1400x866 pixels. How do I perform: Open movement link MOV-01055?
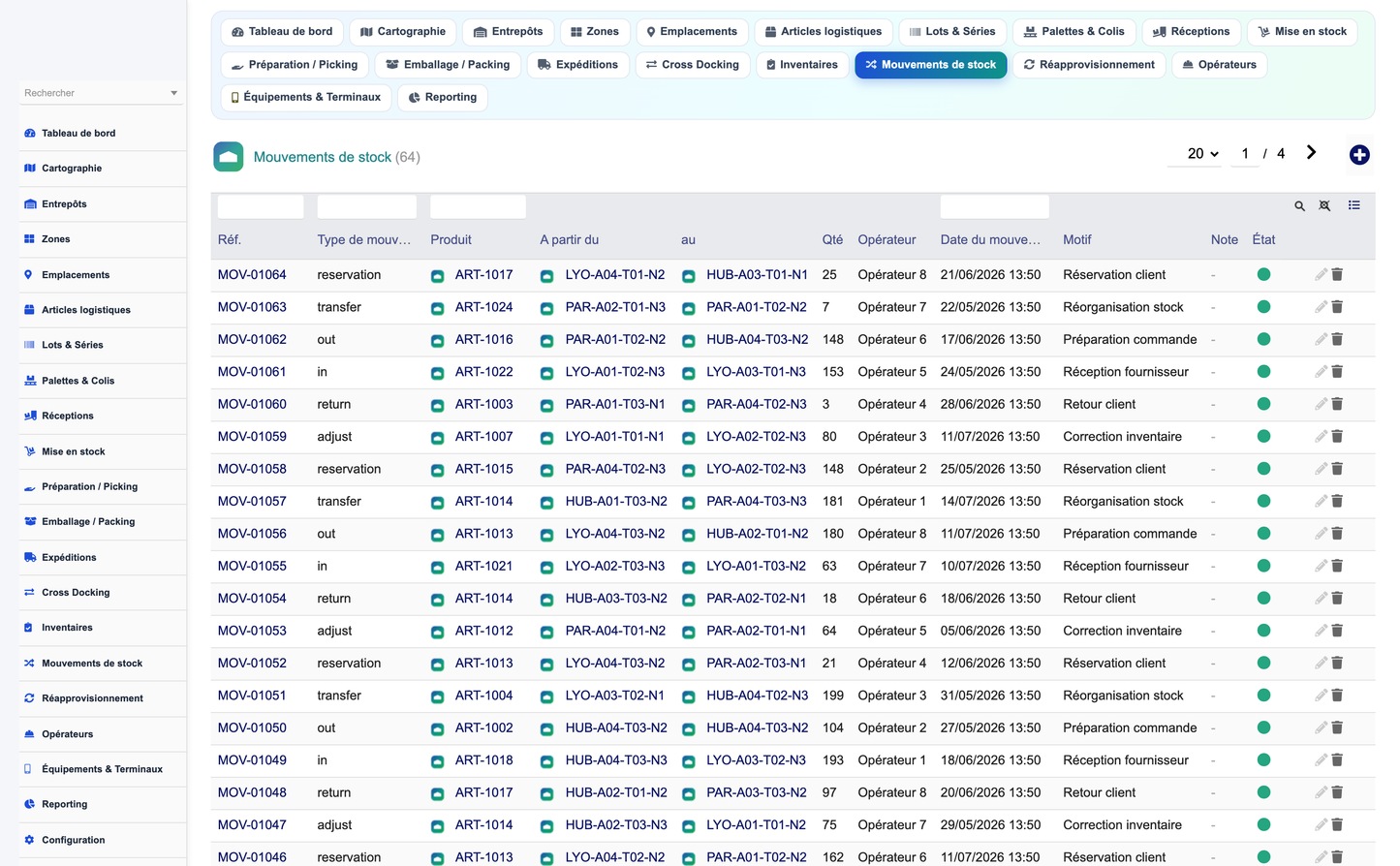pyautogui.click(x=252, y=567)
